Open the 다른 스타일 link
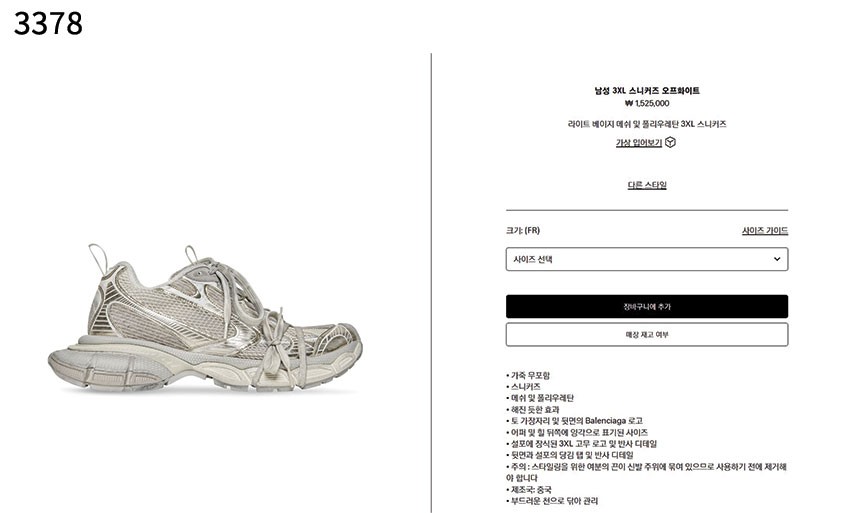This screenshot has height=513, width=860. (647, 185)
